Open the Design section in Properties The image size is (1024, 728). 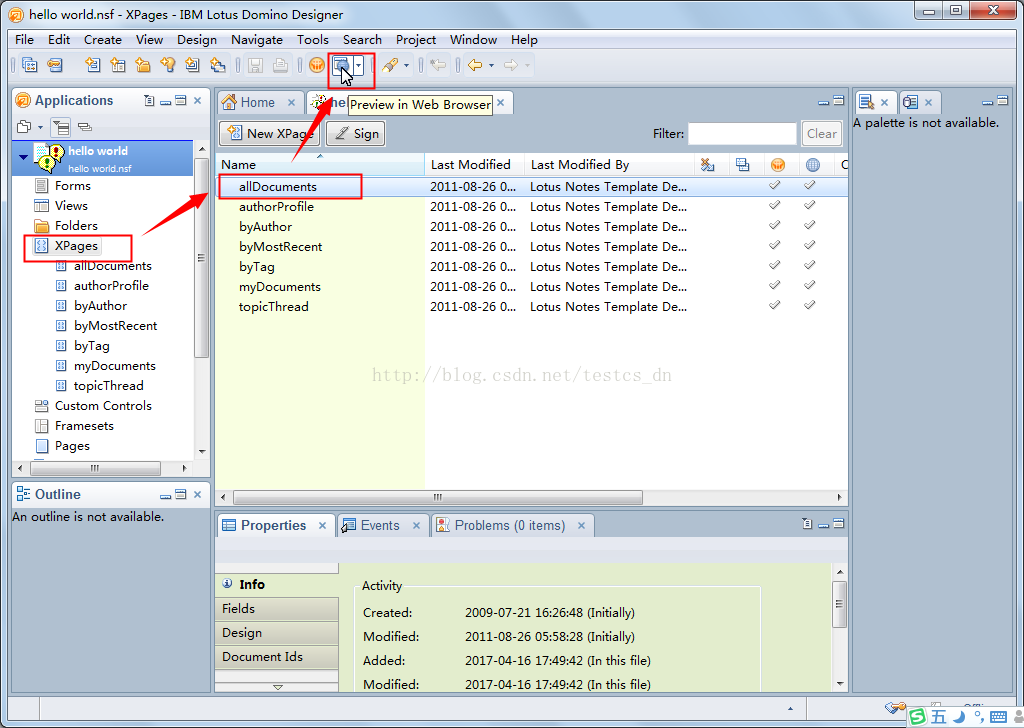pyautogui.click(x=277, y=633)
